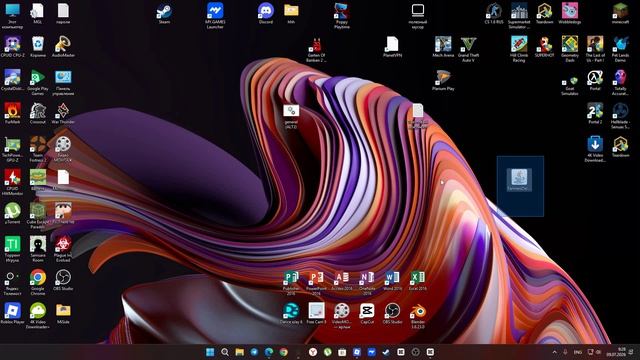Launch the Team Fortress 2 shortcut

pos(38,149)
